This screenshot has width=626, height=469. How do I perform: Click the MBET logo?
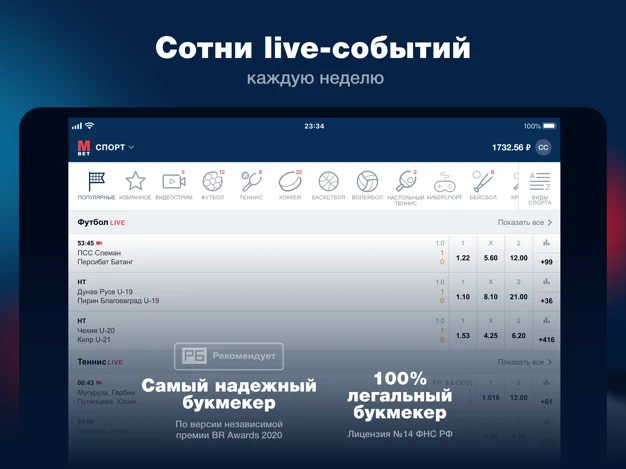click(84, 147)
